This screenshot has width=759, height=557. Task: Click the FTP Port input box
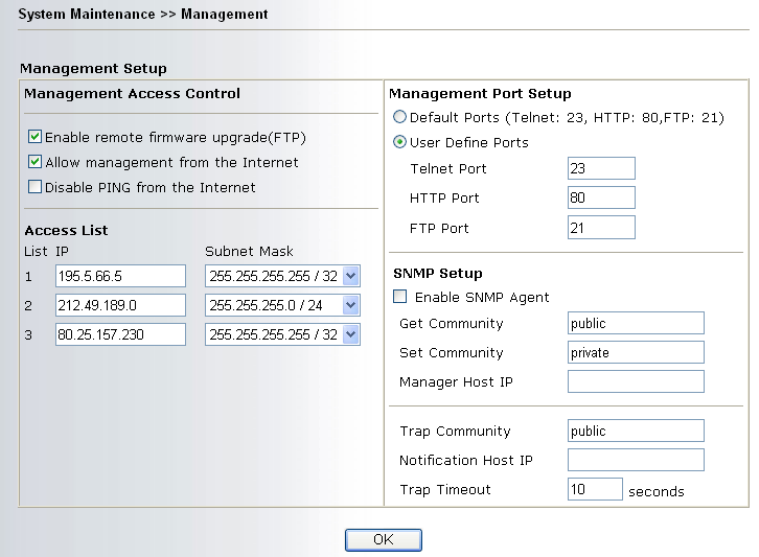pyautogui.click(x=600, y=228)
